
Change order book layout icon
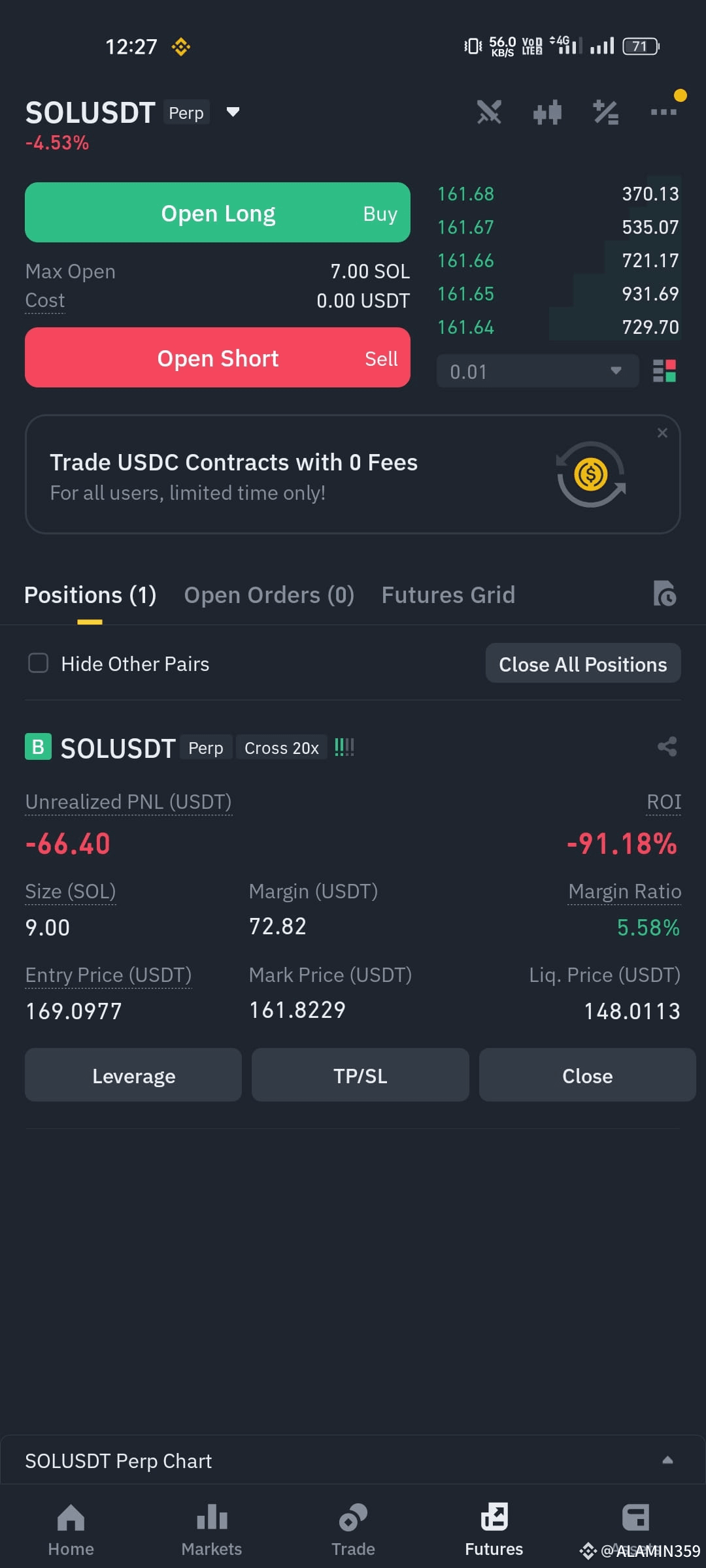point(664,371)
